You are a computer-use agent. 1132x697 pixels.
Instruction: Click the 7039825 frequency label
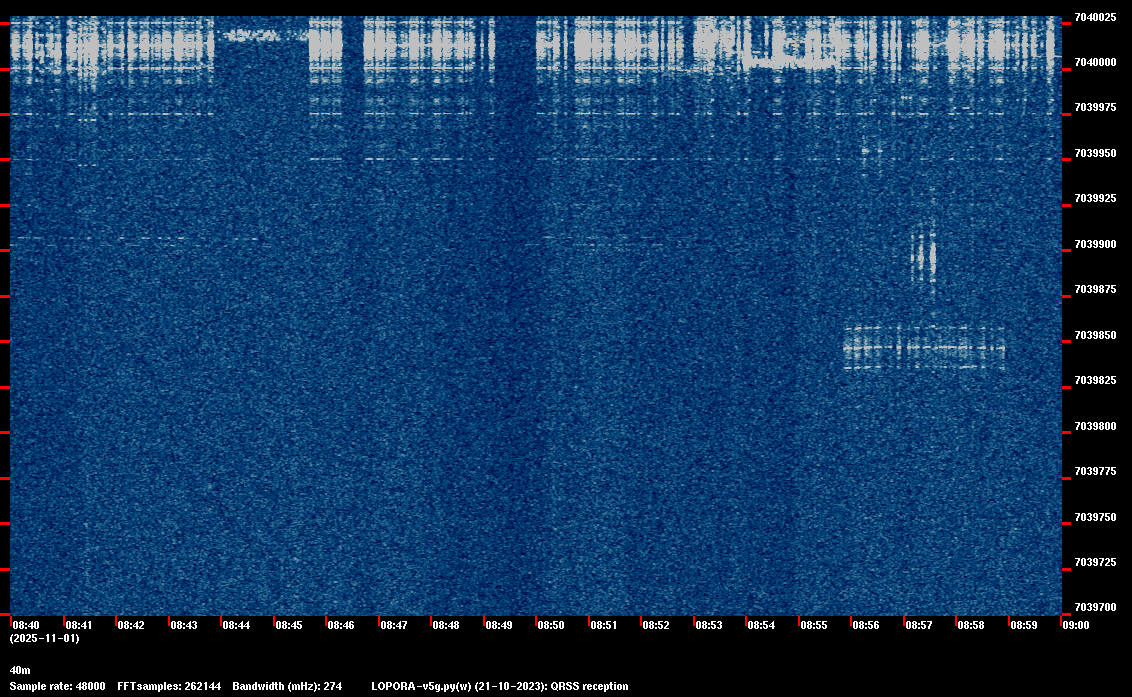[x=1095, y=381]
